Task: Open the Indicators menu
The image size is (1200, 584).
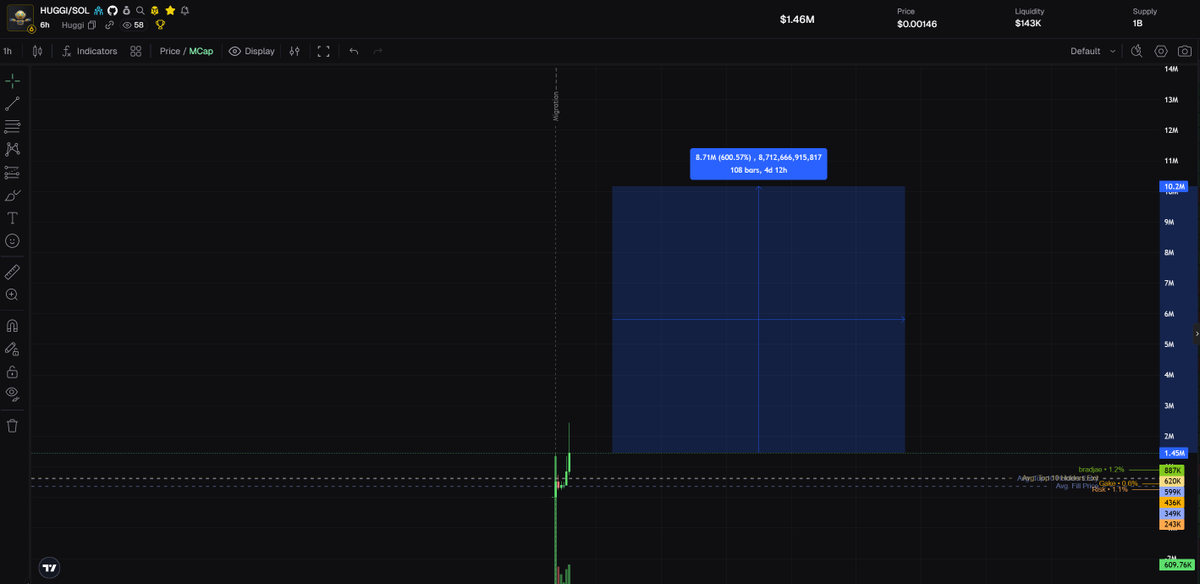Action: click(89, 51)
